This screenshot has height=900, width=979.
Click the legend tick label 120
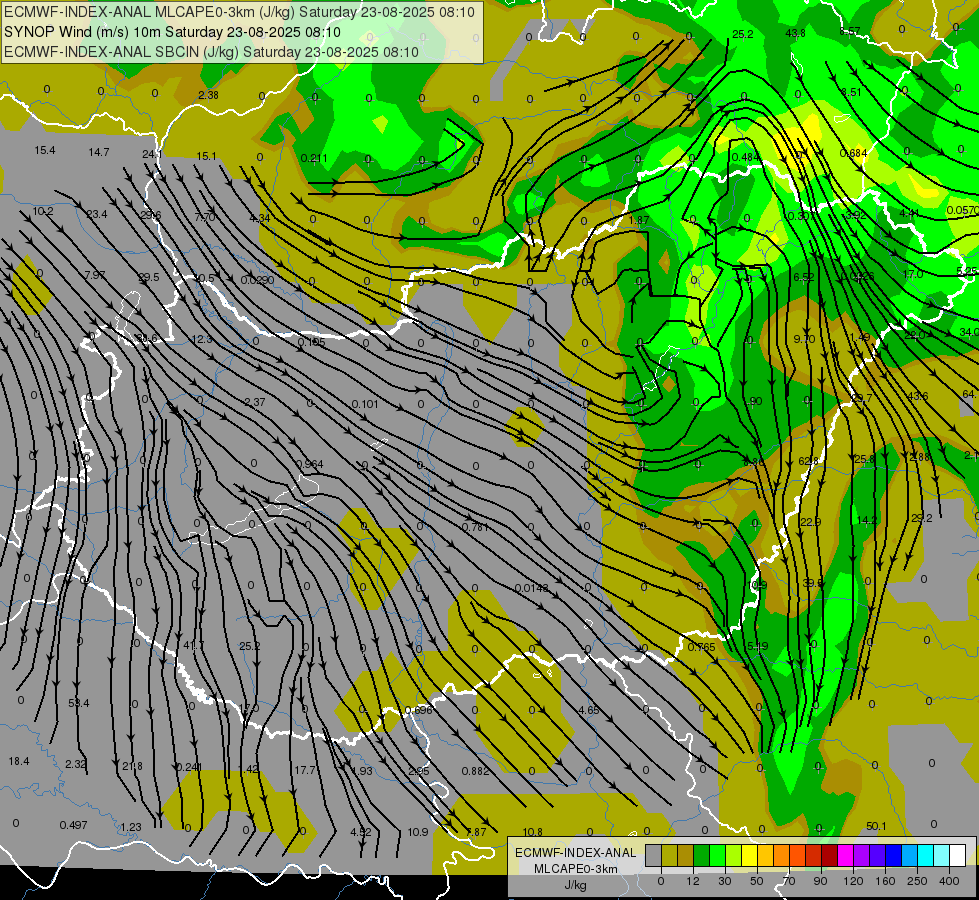click(x=853, y=881)
